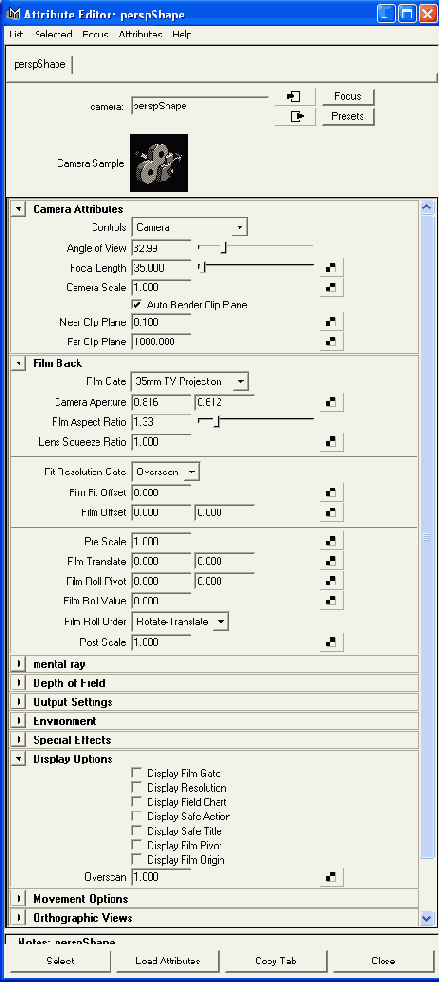439x982 pixels.
Task: Disable the Auto Render Clip Plane checkbox
Action: tap(137, 304)
